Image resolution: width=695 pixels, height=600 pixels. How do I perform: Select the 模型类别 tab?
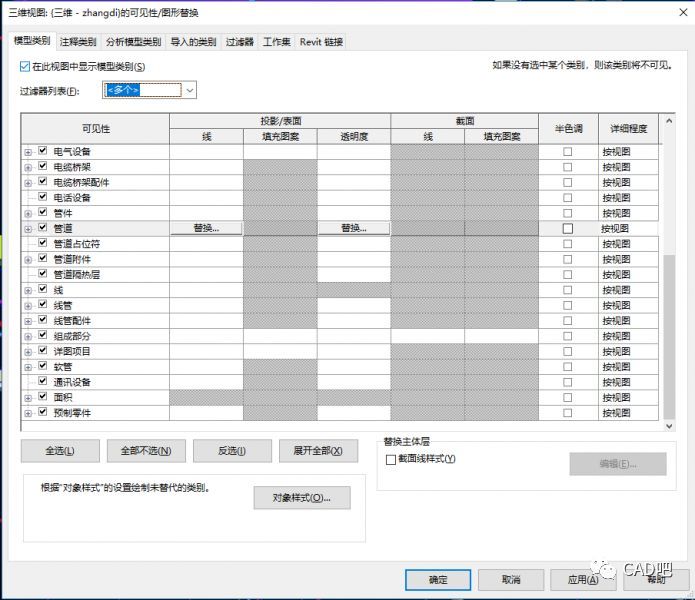pyautogui.click(x=32, y=41)
